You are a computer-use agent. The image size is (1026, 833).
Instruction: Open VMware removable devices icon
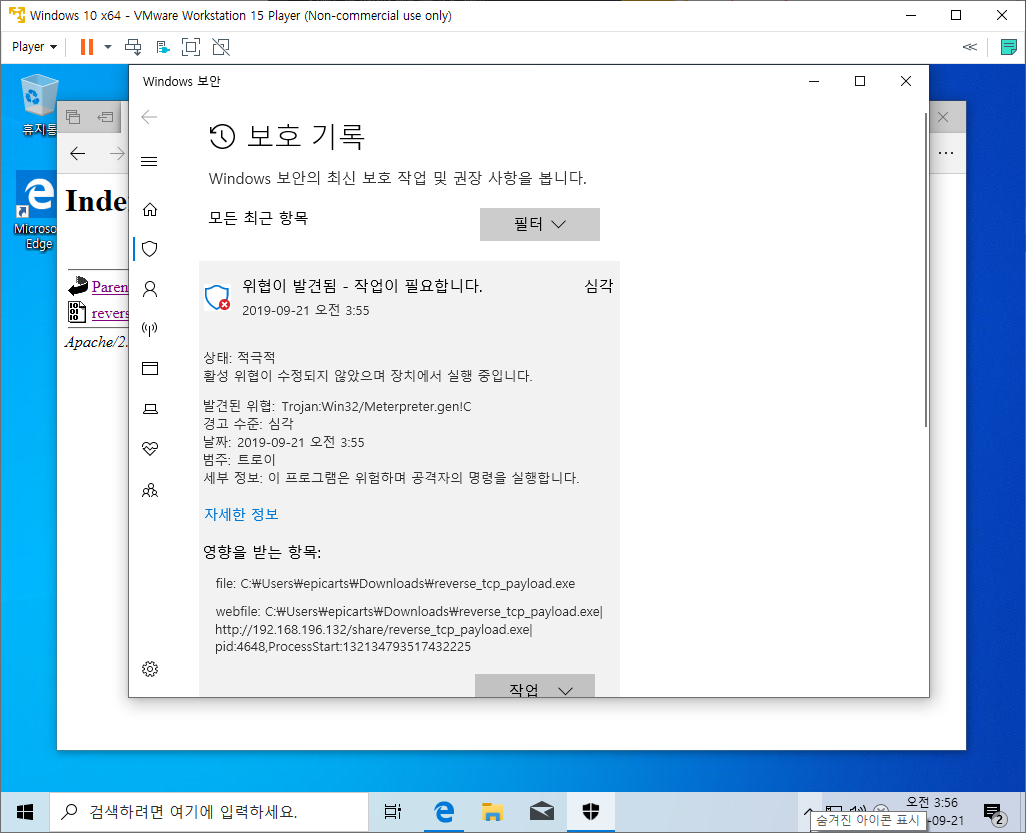tap(162, 47)
